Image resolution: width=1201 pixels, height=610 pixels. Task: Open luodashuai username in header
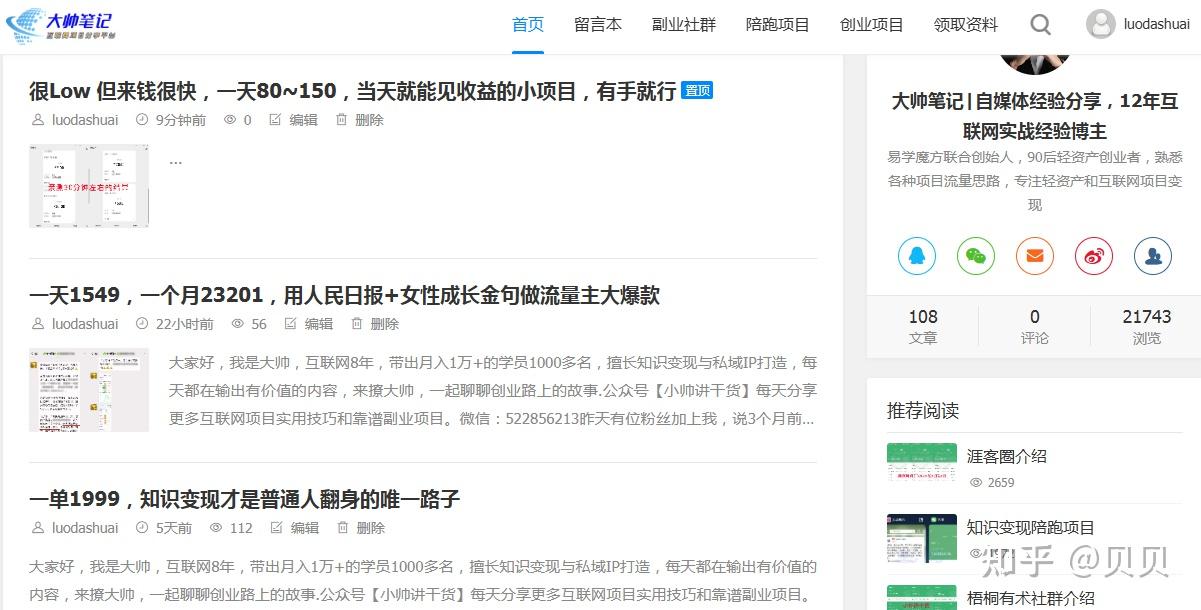click(1157, 25)
